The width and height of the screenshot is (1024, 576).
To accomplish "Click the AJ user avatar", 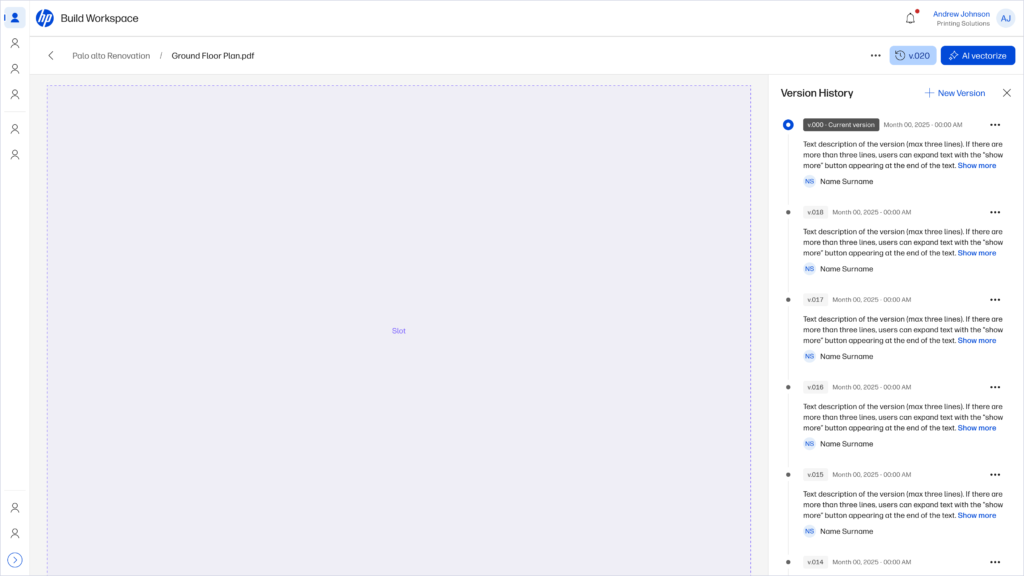I will (1005, 18).
